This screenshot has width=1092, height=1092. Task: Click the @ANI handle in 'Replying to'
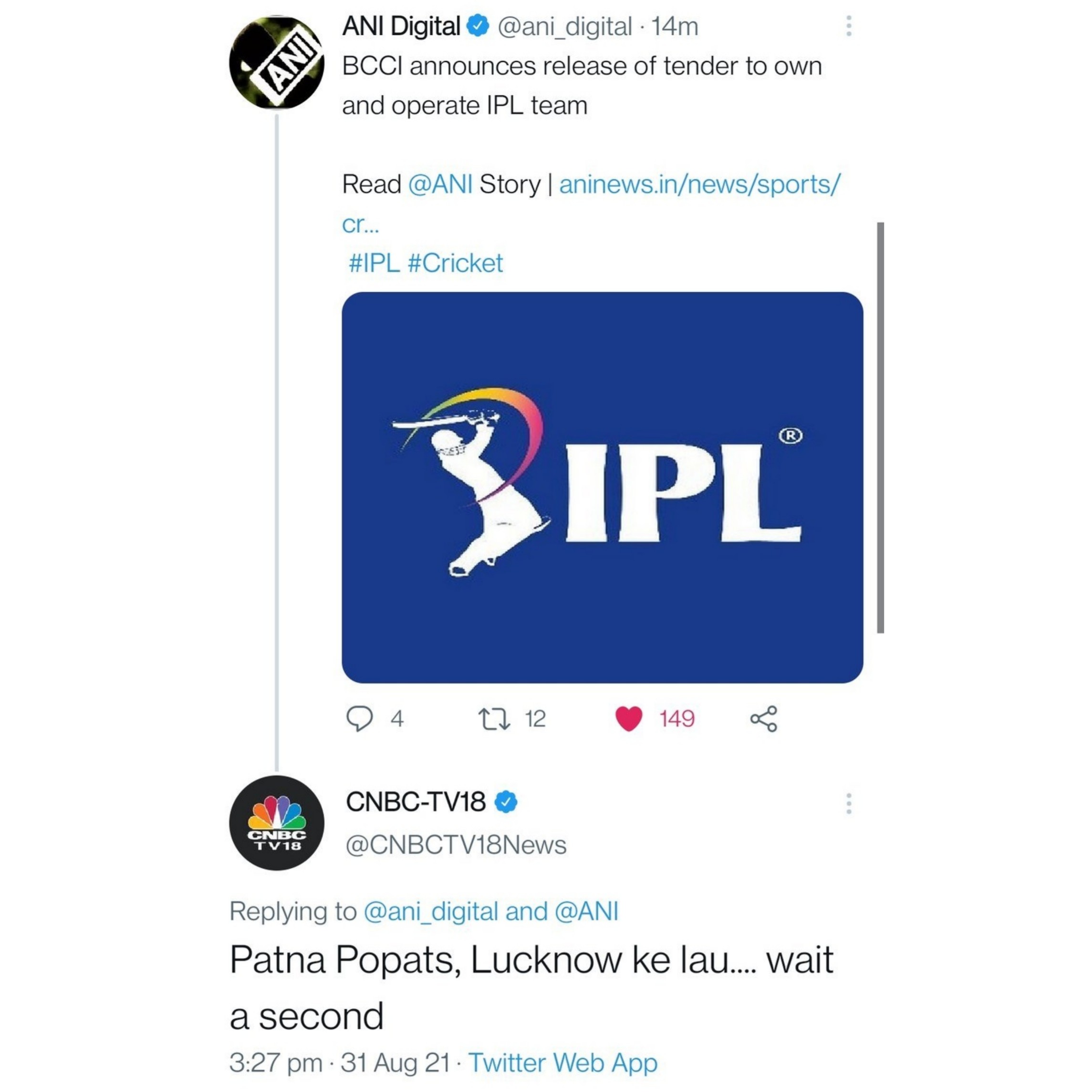pos(586,911)
